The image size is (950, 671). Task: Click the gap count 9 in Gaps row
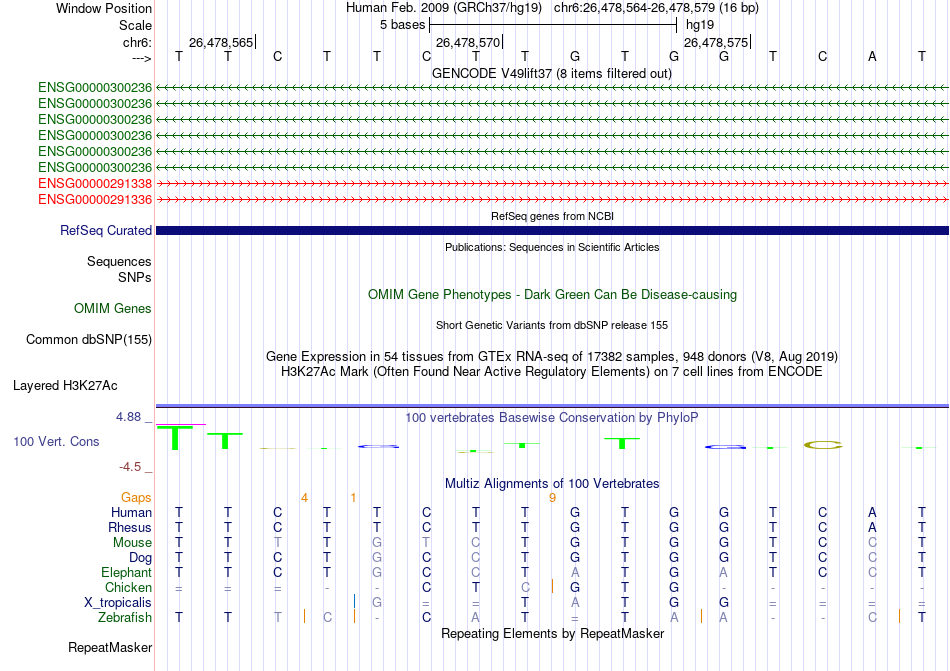[x=553, y=498]
